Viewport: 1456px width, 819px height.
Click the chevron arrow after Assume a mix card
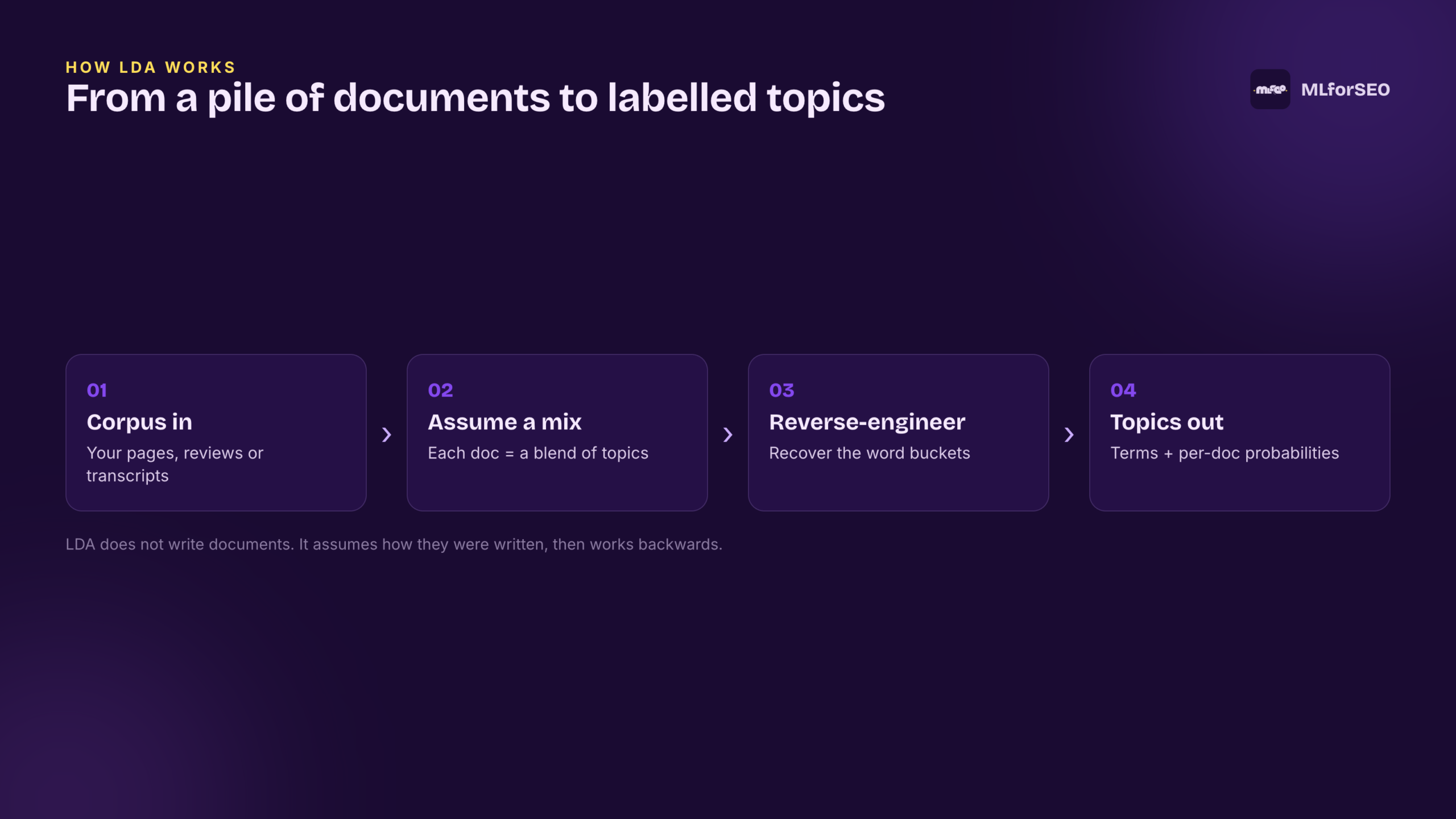728,435
